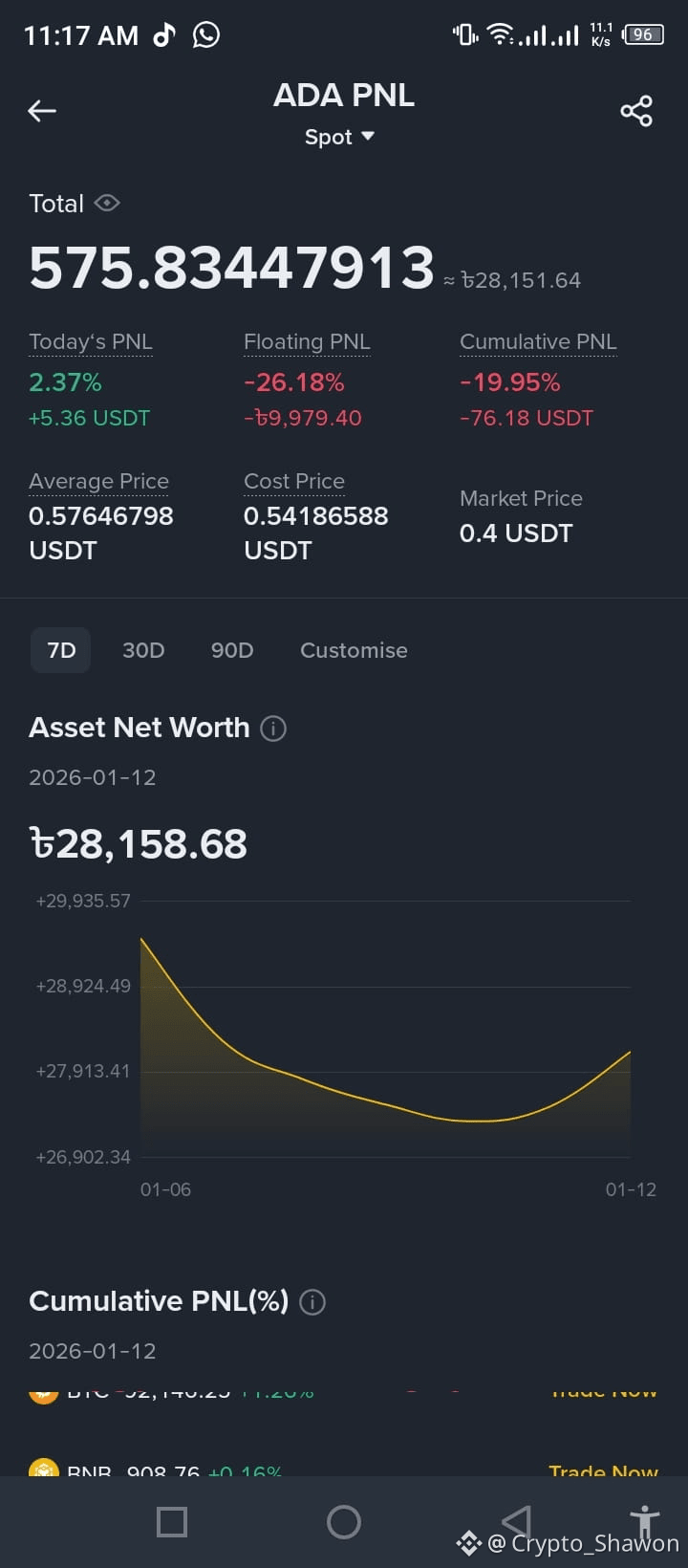688x1568 pixels.
Task: Open the Asset Net Worth info icon
Action: click(x=273, y=729)
